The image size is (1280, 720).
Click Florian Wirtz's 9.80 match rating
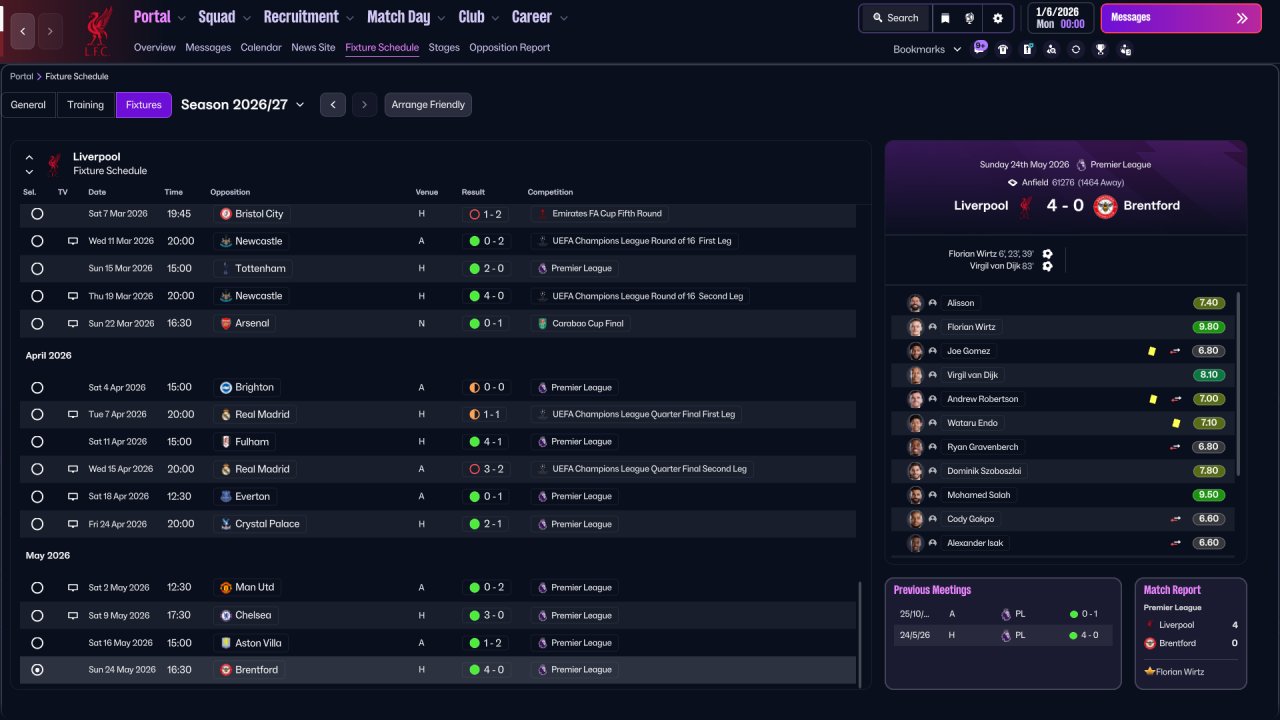1208,327
